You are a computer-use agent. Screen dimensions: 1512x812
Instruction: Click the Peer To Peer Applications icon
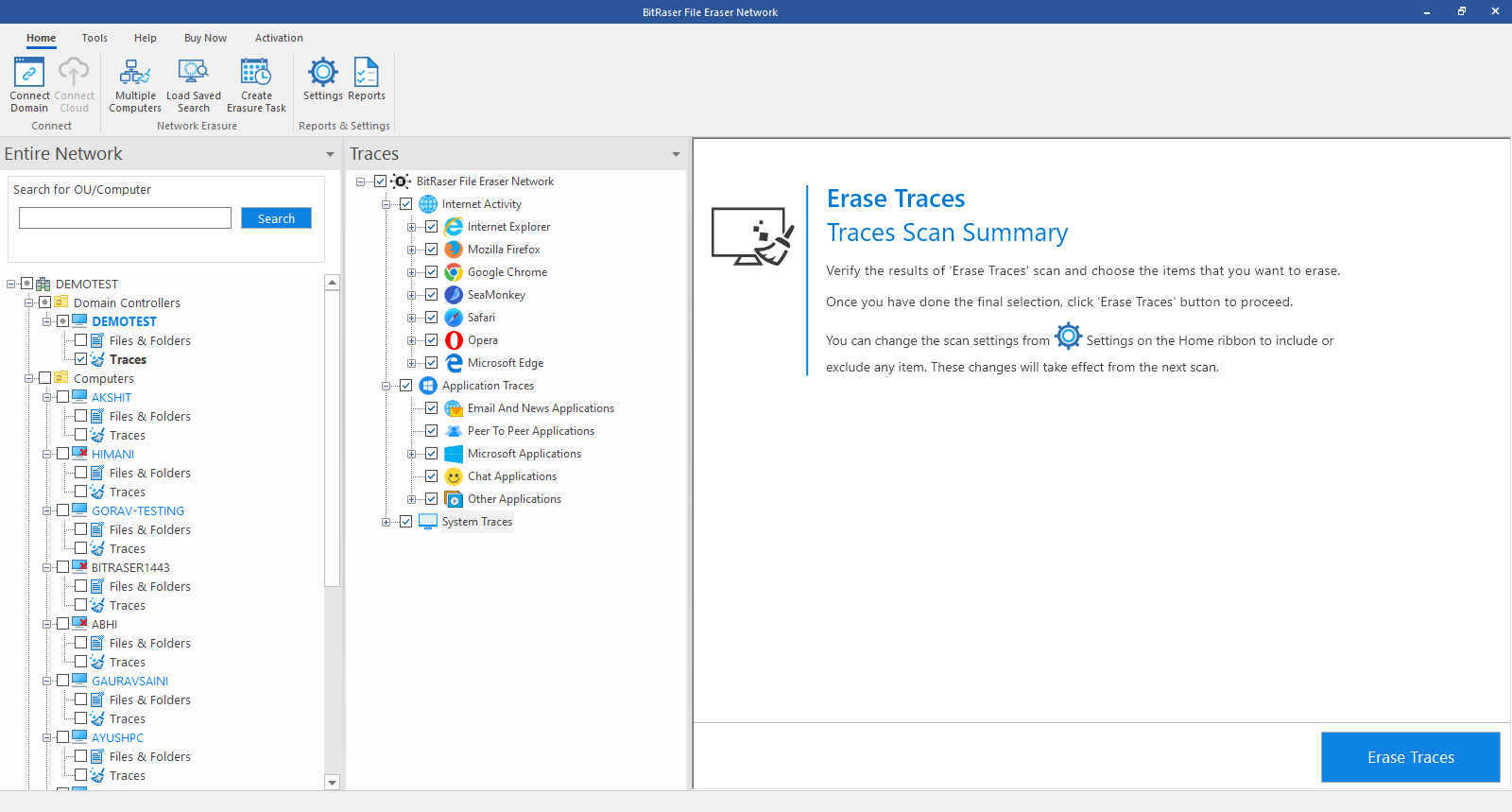pos(454,431)
